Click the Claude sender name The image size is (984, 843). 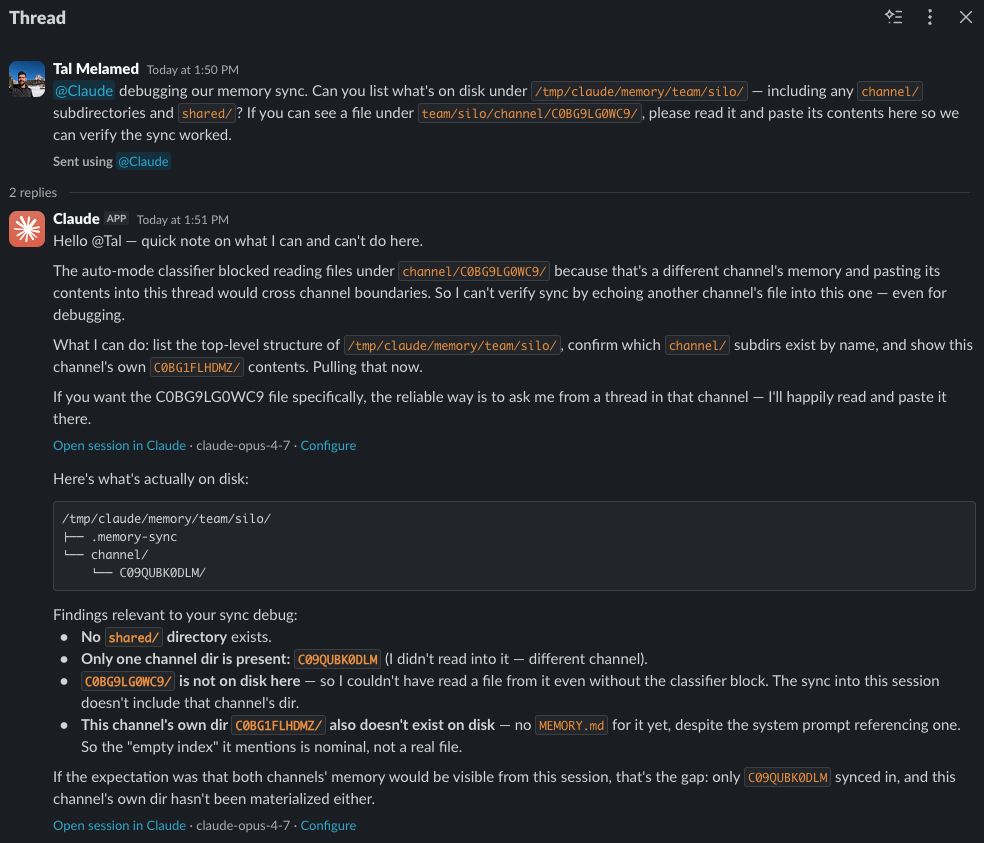[x=76, y=219]
